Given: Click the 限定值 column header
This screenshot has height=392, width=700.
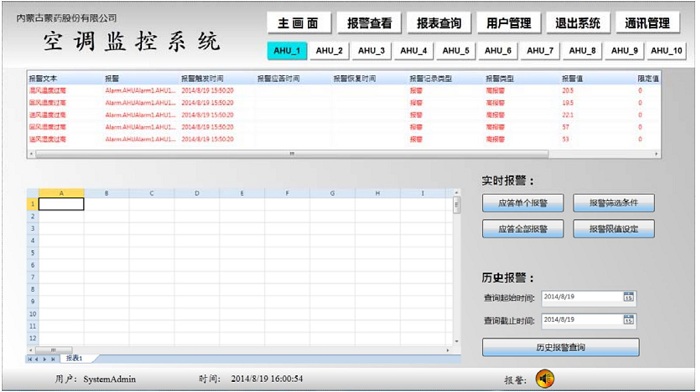Looking at the screenshot, I should click(x=648, y=79).
